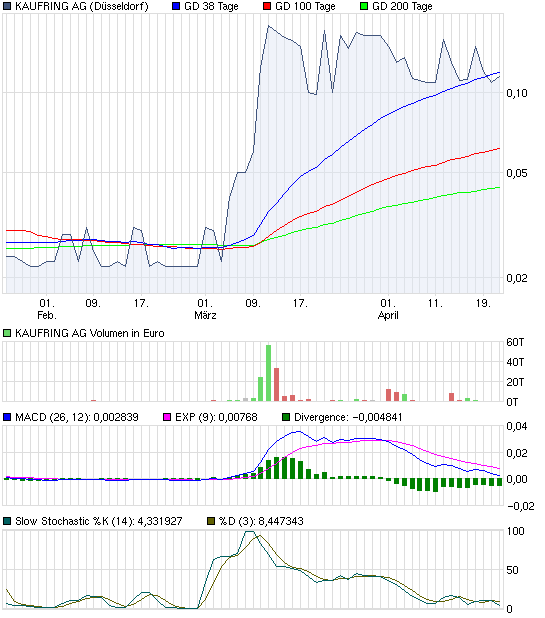This screenshot has height=618, width=545.
Task: Click the 'GD 38 Tage' legend label
Action: point(211,7)
